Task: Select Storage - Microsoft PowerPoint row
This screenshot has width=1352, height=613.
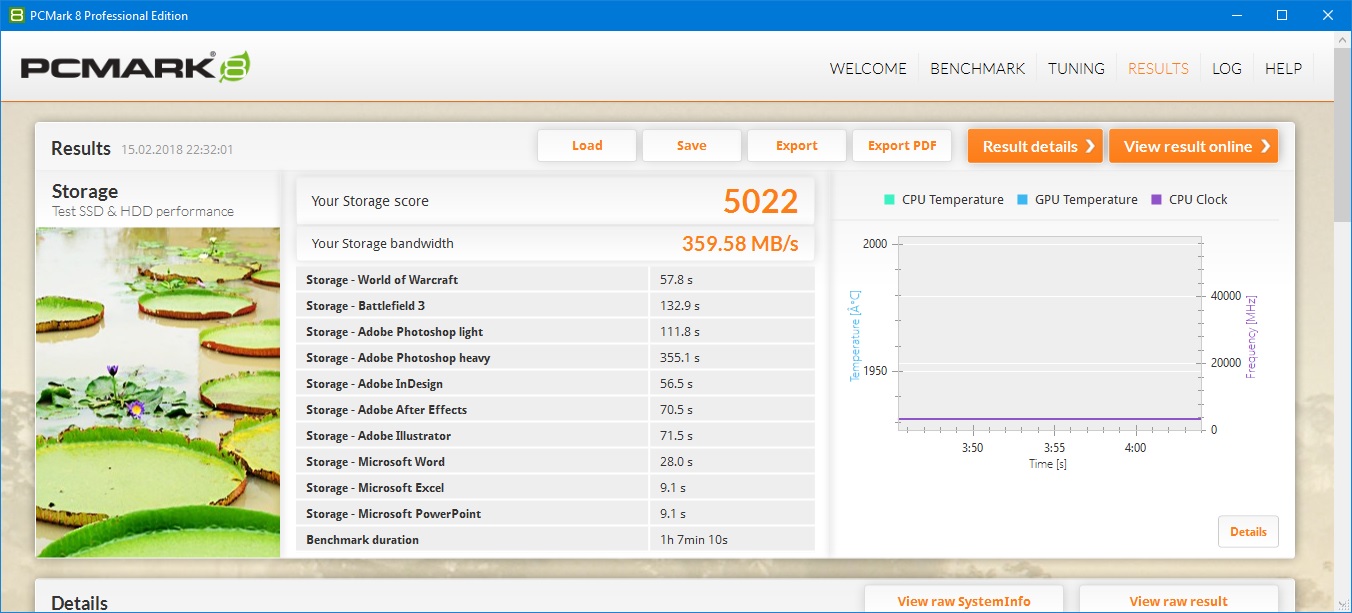Action: coord(555,514)
